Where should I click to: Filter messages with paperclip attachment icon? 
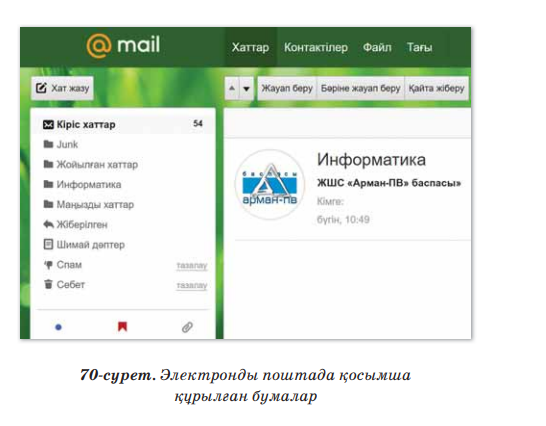[187, 327]
